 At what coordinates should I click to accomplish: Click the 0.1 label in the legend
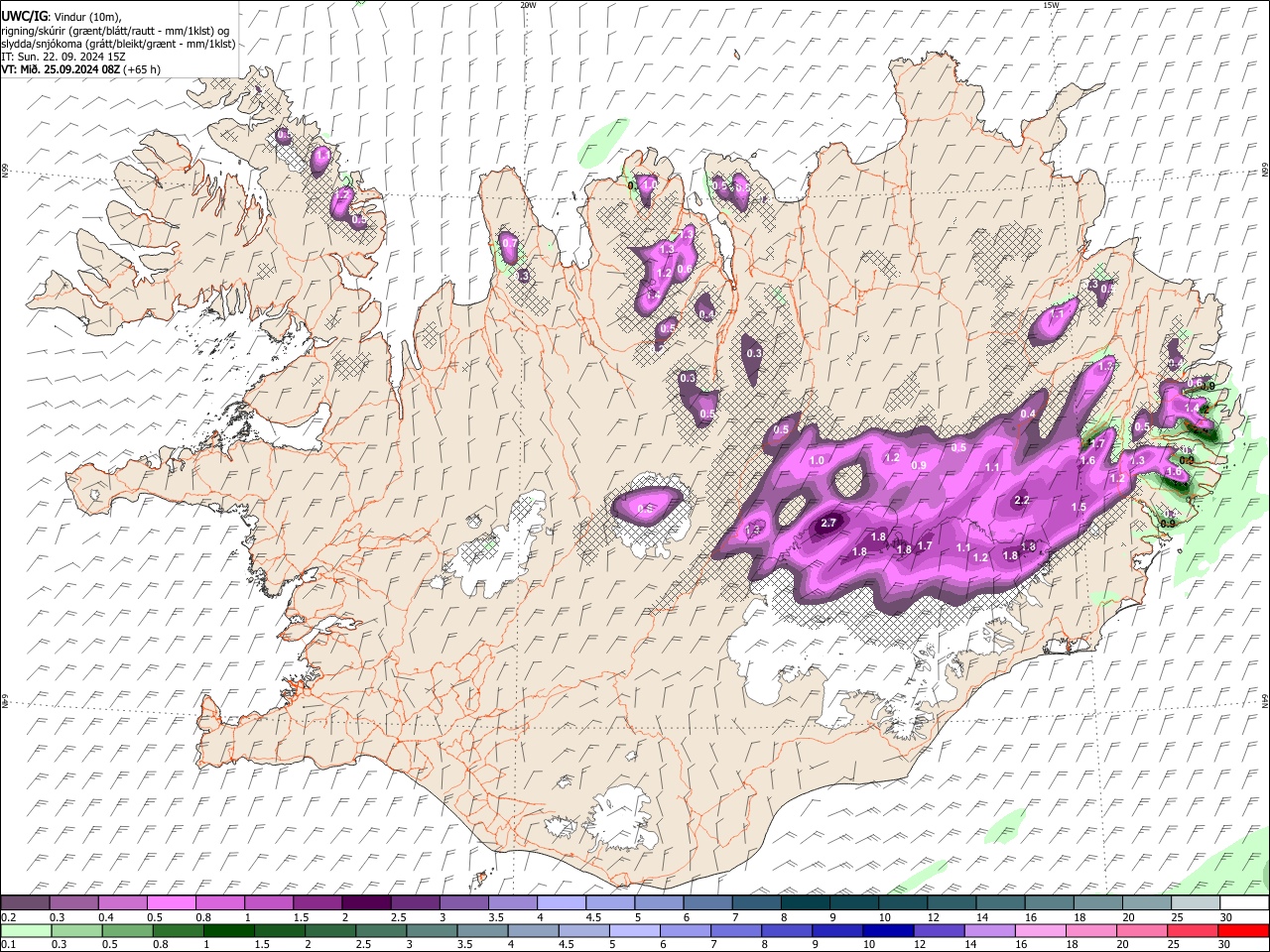8,944
